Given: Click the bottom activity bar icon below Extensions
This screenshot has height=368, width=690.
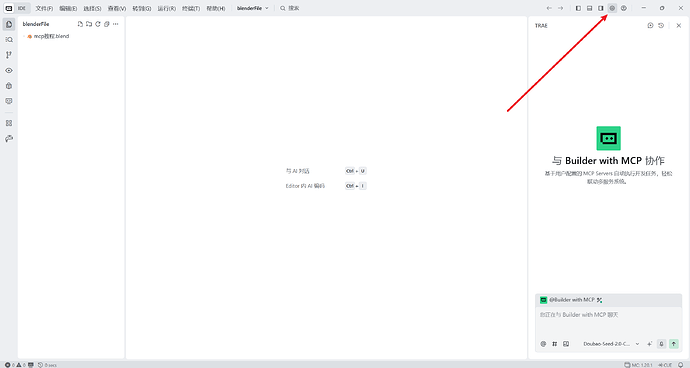Looking at the screenshot, I should coord(9,139).
